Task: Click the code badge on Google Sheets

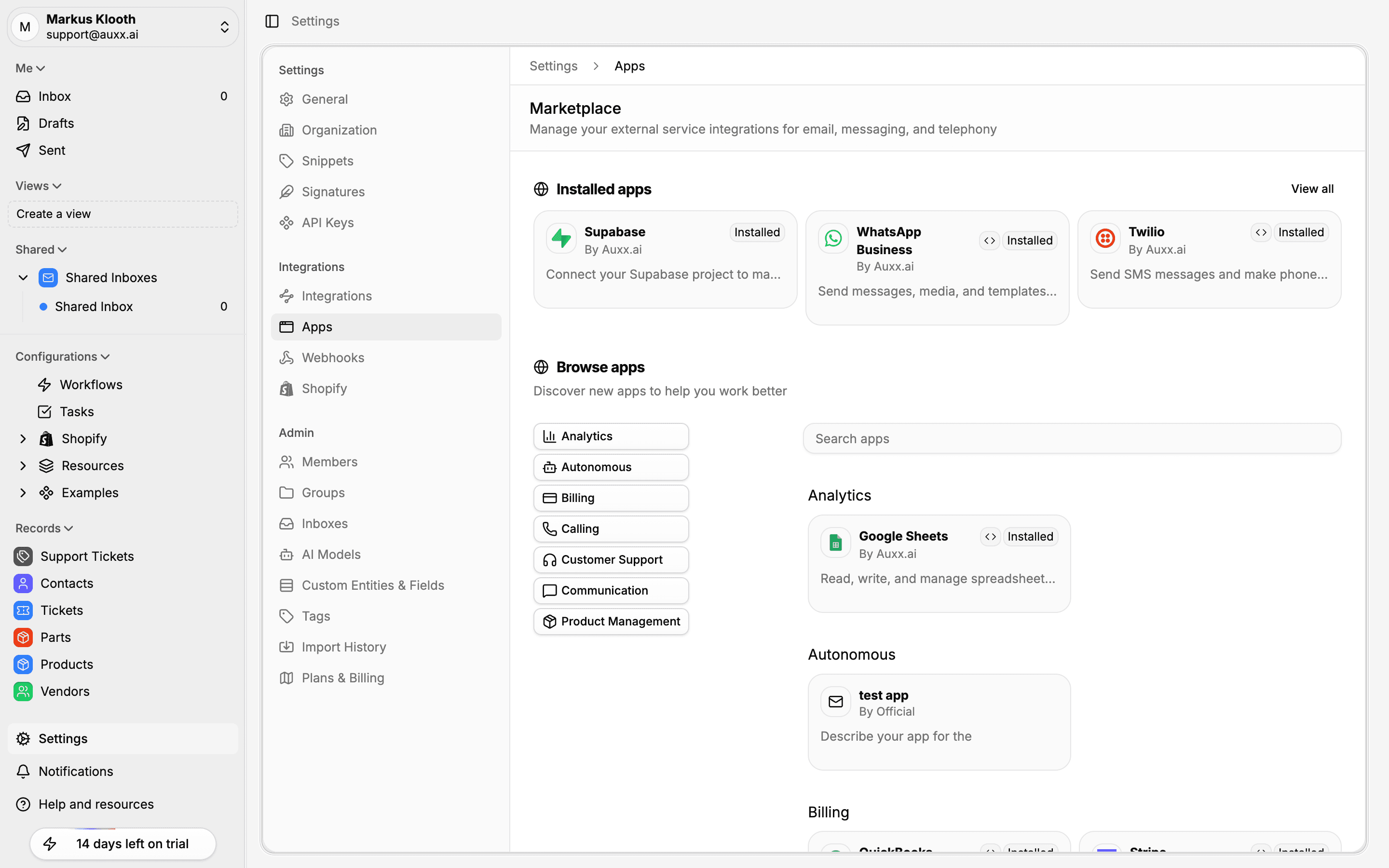Action: coord(991,537)
